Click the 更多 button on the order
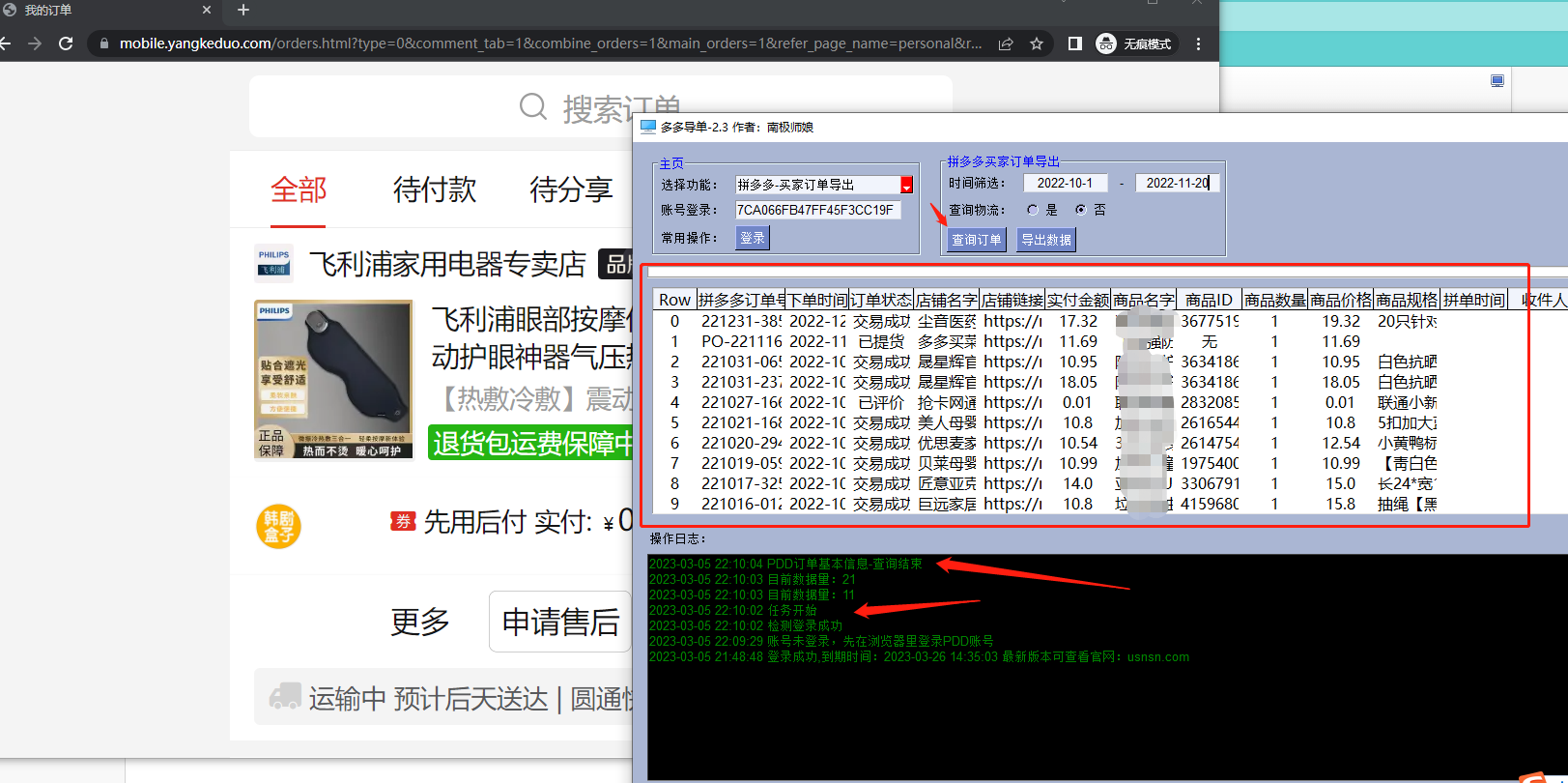Viewport: 1568px width, 783px height. pyautogui.click(x=420, y=622)
